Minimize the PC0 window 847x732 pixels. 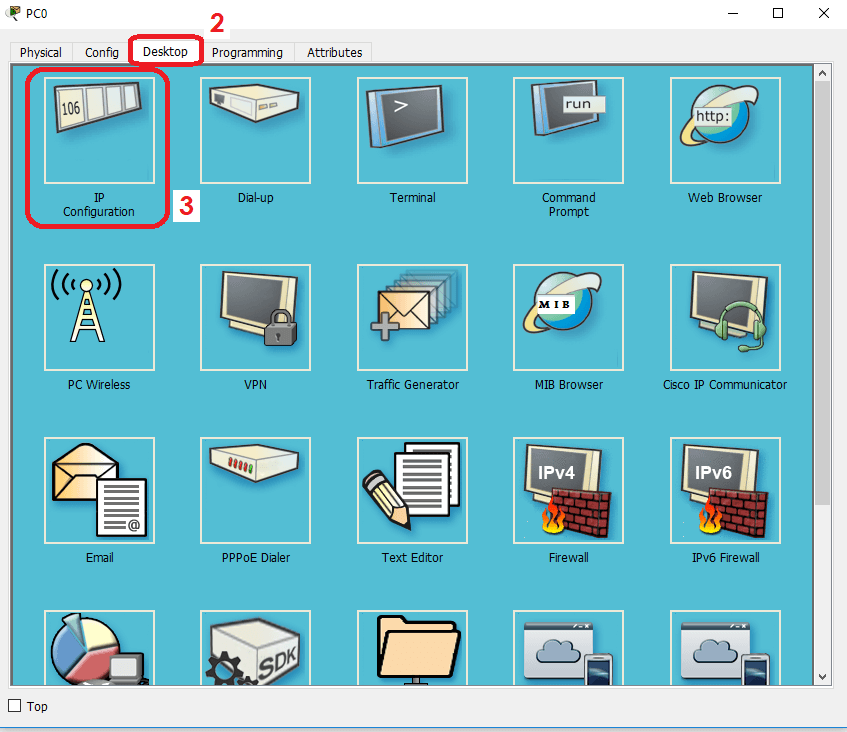pyautogui.click(x=733, y=13)
